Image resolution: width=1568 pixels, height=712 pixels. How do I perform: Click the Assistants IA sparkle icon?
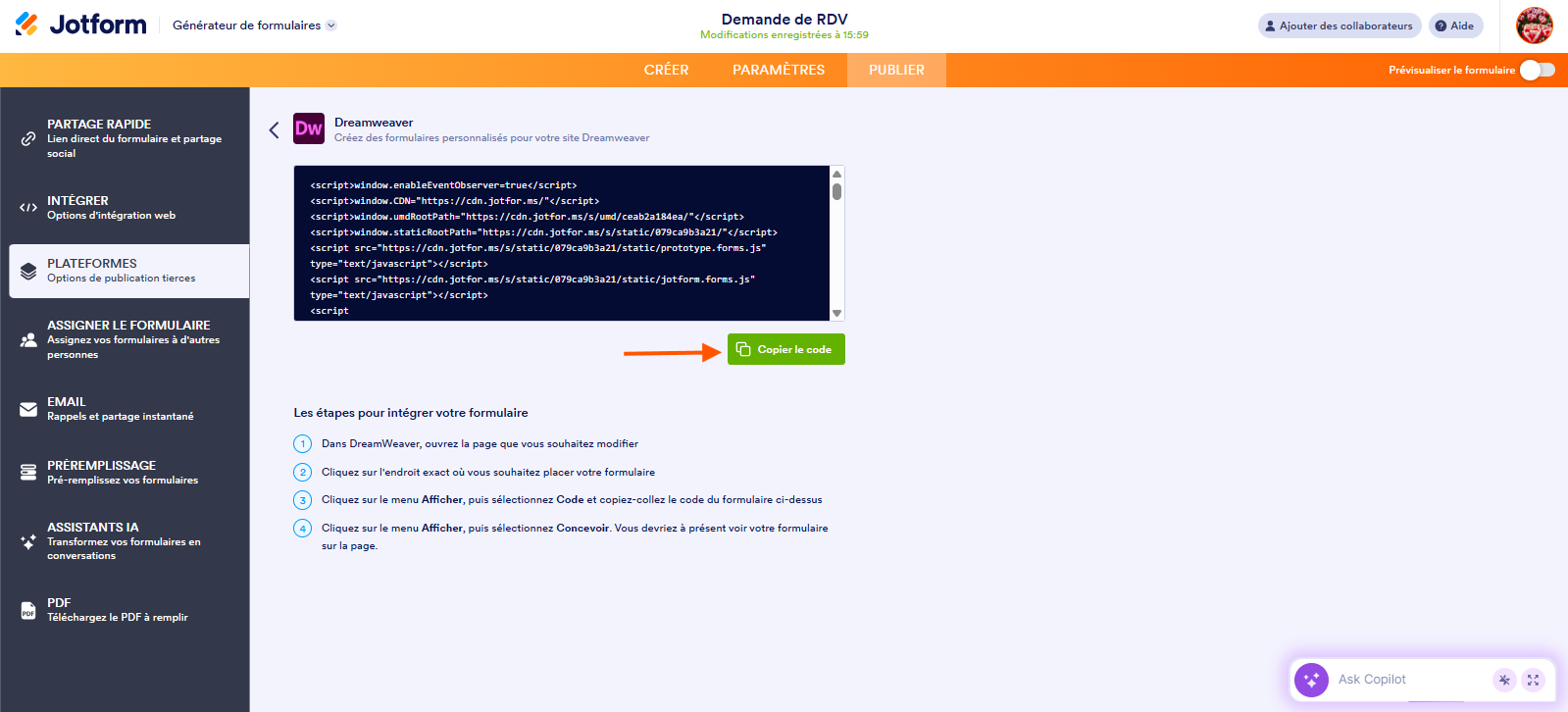click(x=28, y=541)
